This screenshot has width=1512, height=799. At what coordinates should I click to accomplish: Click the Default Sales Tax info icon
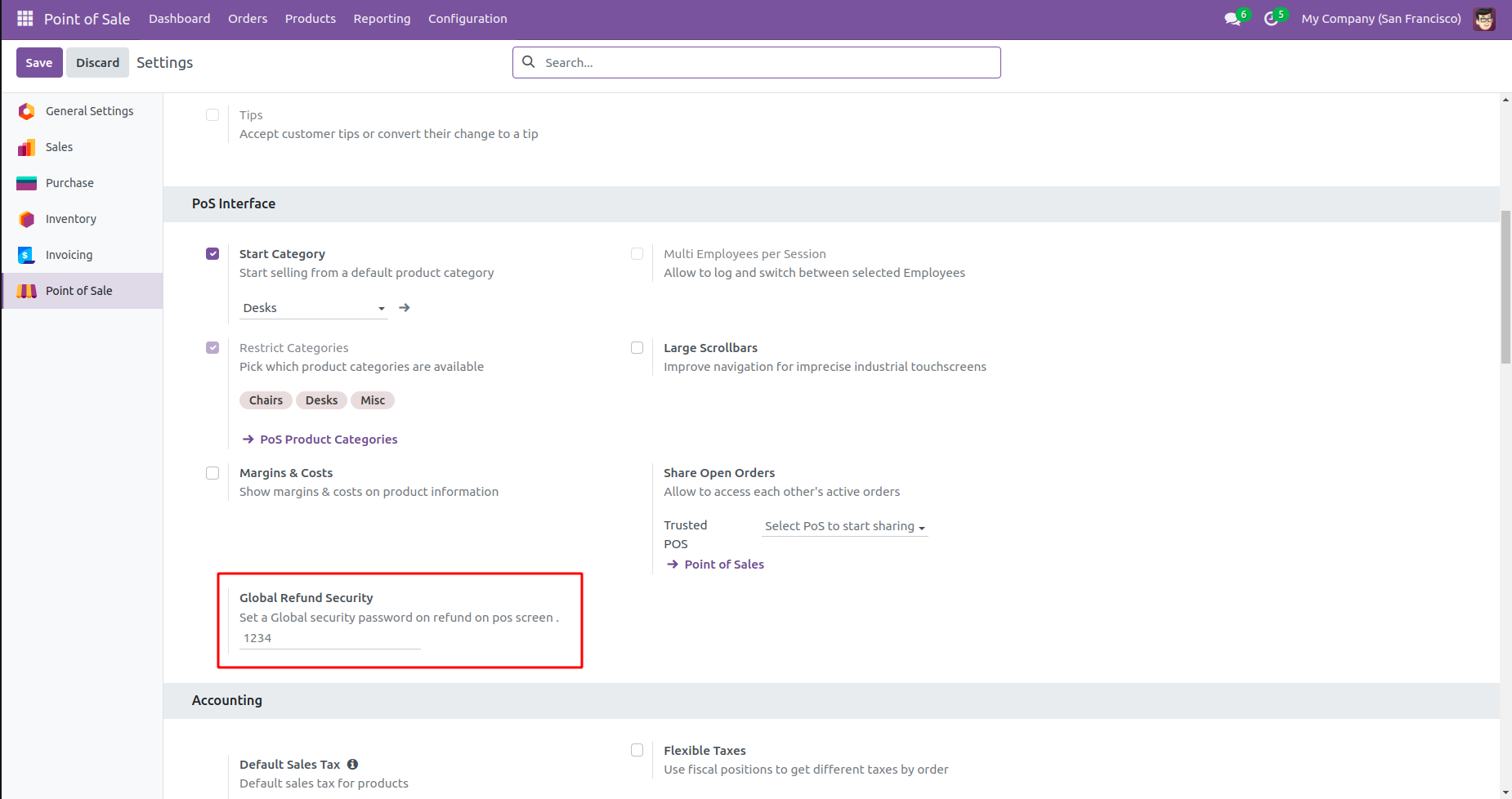tap(352, 765)
